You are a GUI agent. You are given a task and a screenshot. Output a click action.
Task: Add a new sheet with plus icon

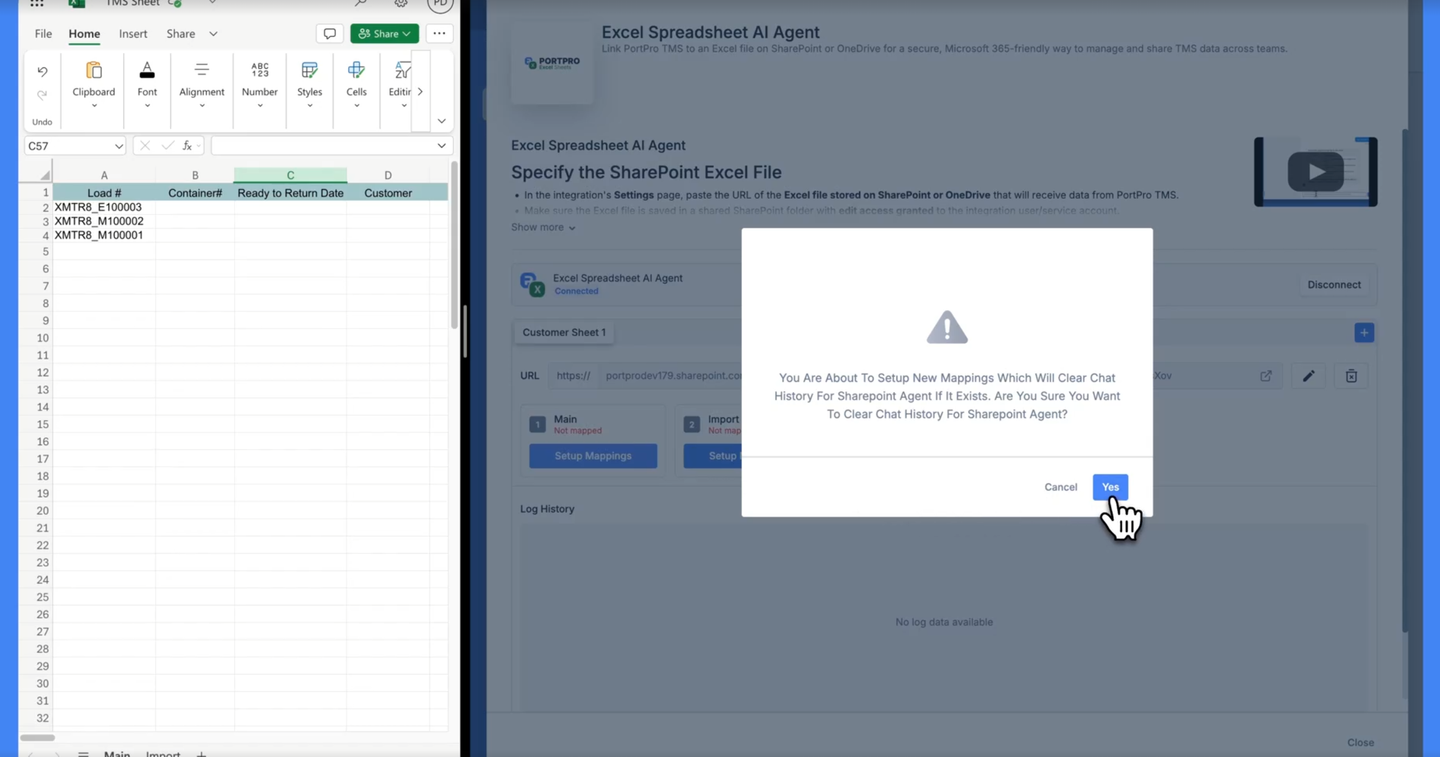(x=201, y=753)
